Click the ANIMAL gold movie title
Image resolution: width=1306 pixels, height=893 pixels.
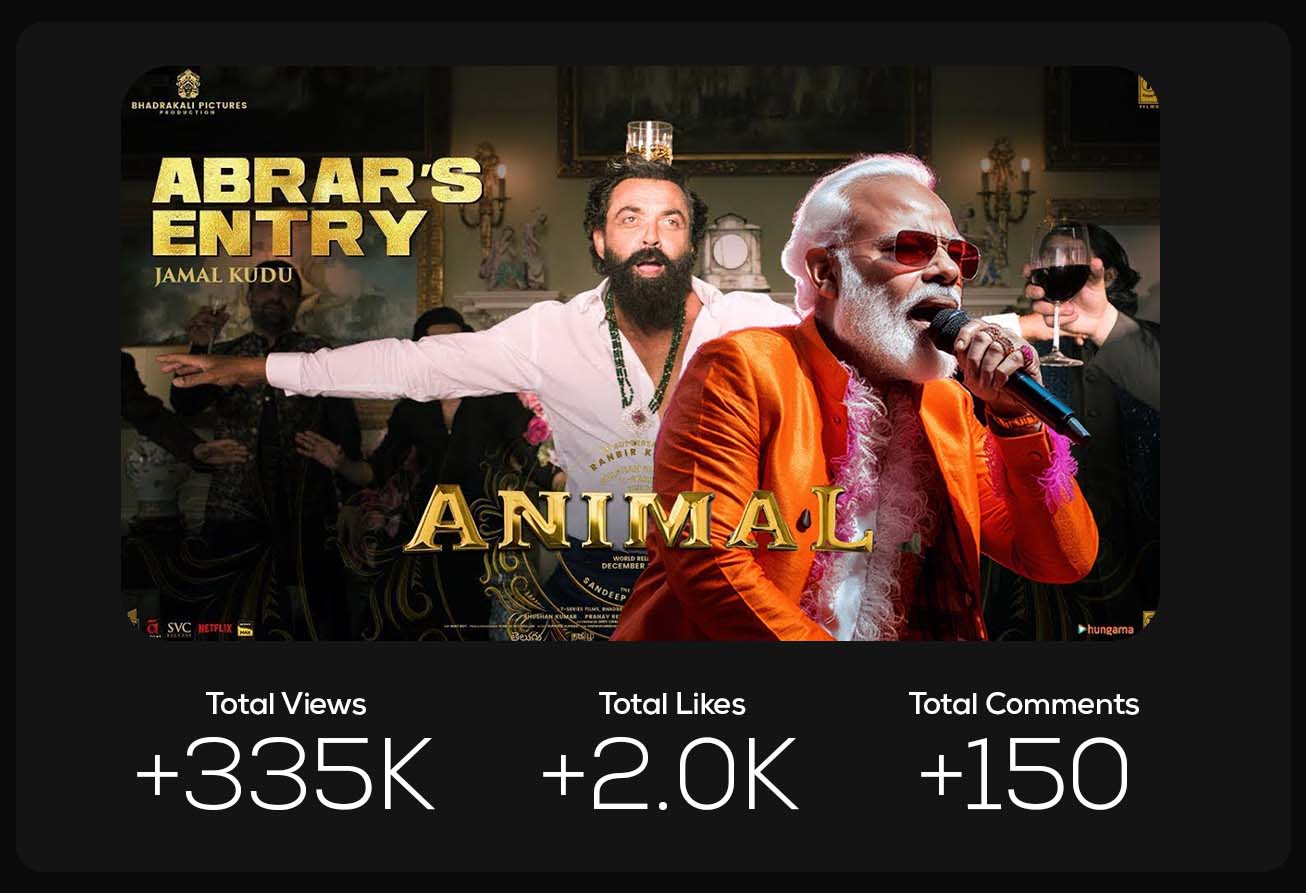637,520
